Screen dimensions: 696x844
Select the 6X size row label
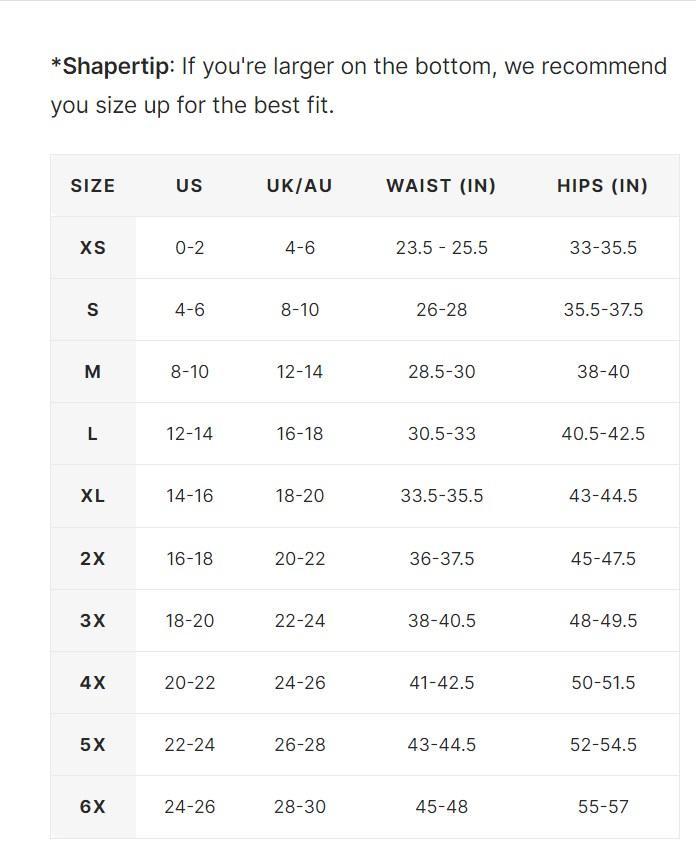tap(93, 807)
